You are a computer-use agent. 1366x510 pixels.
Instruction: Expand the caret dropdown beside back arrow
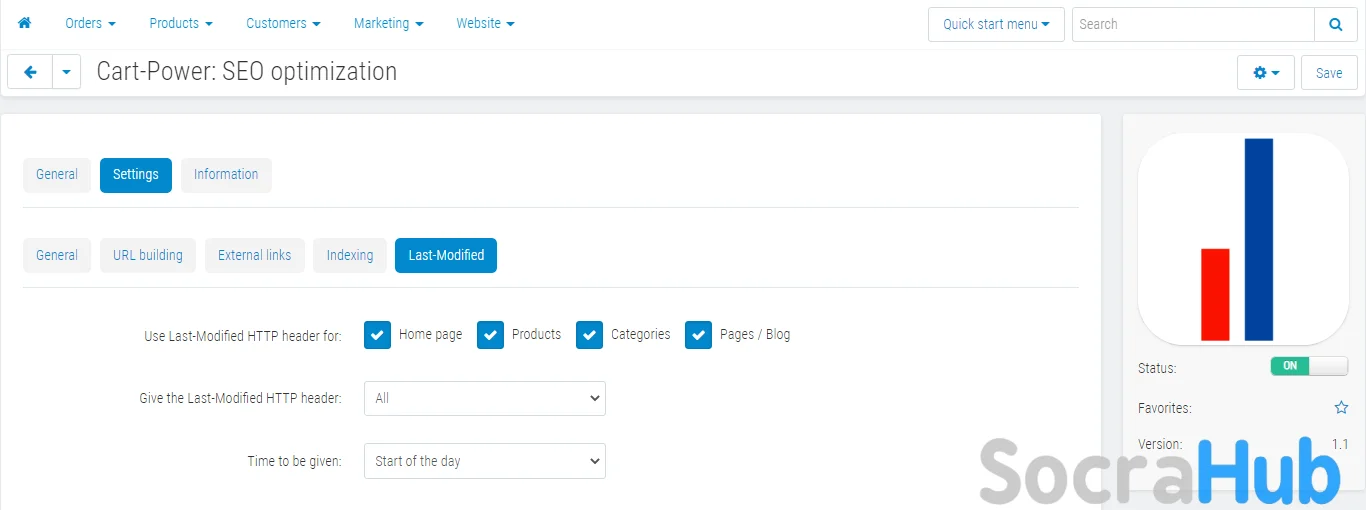pos(66,72)
